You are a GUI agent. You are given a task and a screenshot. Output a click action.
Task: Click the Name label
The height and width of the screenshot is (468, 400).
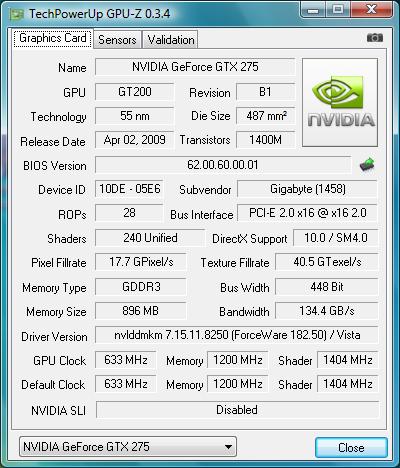[x=72, y=68]
